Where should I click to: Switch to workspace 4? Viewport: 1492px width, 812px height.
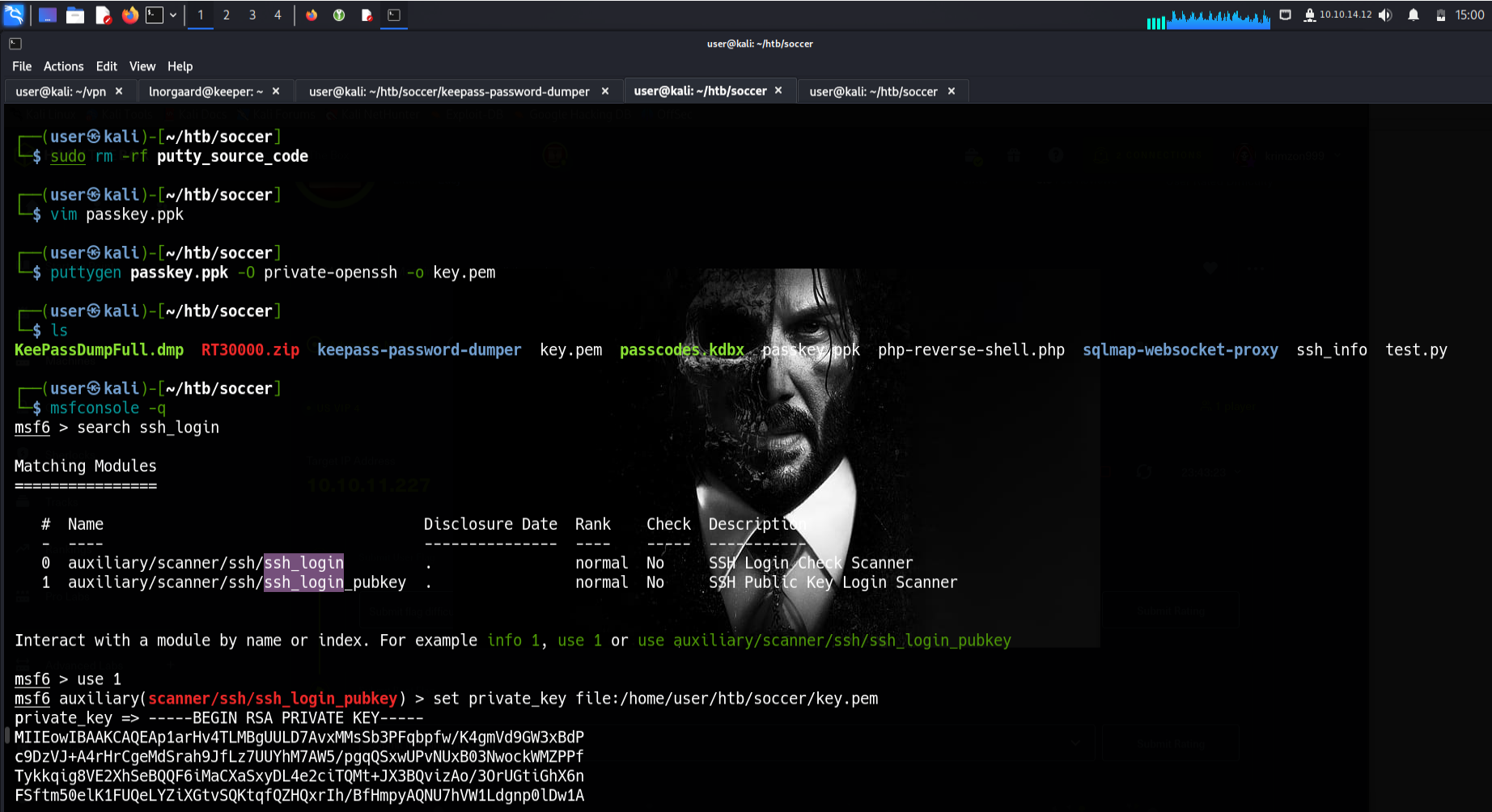tap(278, 15)
